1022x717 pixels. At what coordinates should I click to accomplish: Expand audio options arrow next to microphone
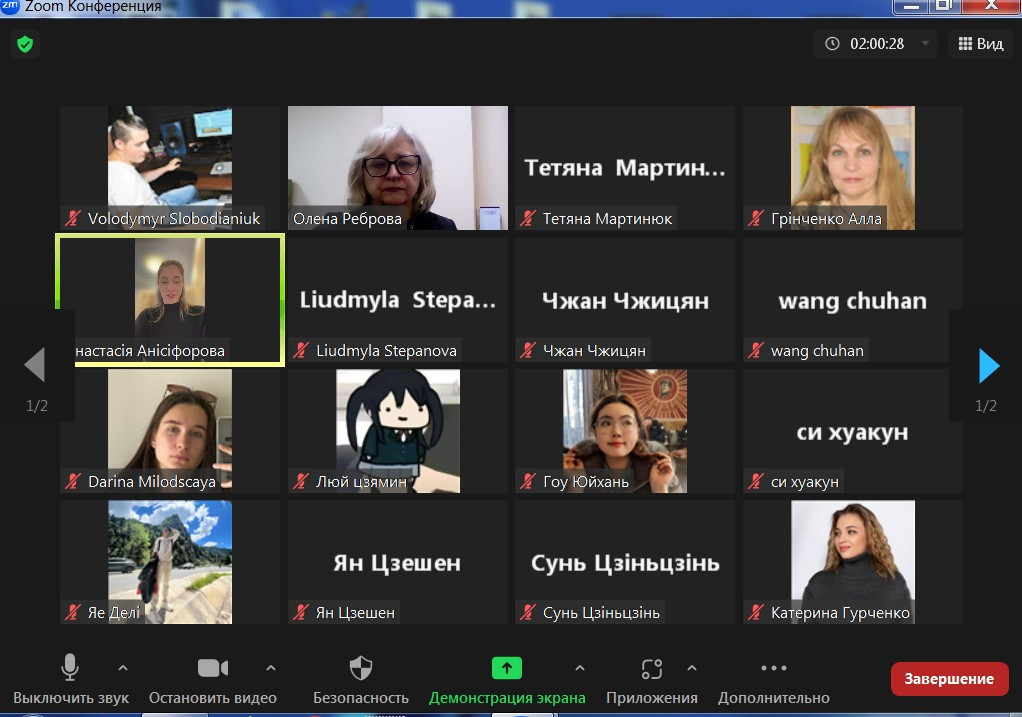tap(123, 668)
